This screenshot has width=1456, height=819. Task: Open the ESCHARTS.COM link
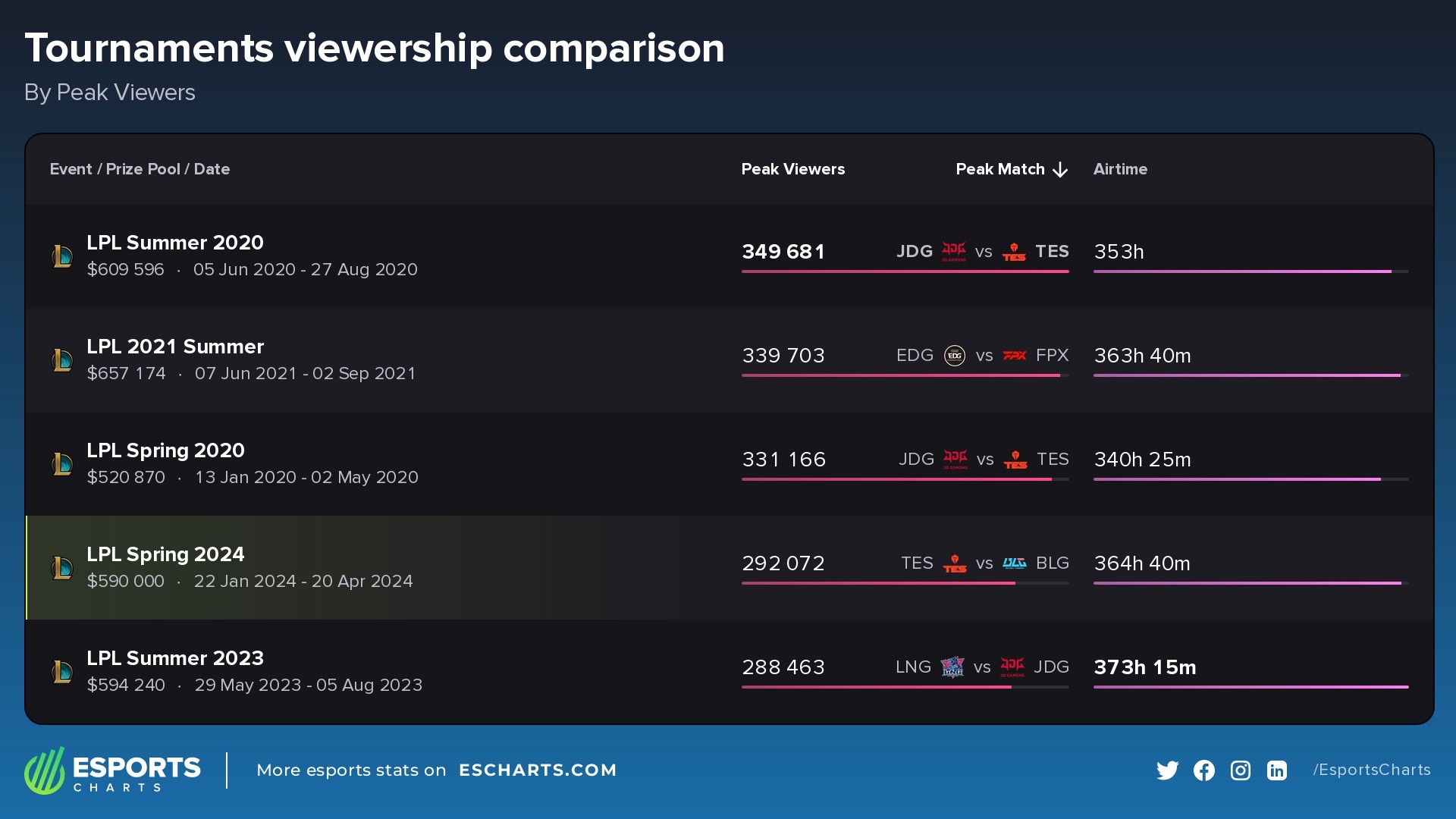click(x=538, y=770)
